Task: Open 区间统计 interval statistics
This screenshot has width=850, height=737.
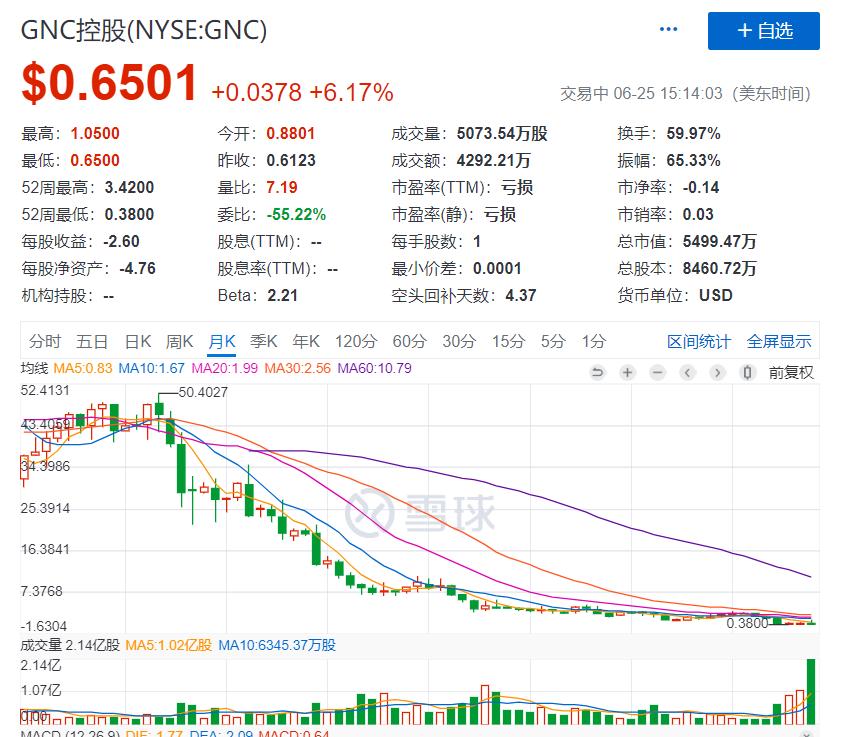Action: (x=697, y=341)
